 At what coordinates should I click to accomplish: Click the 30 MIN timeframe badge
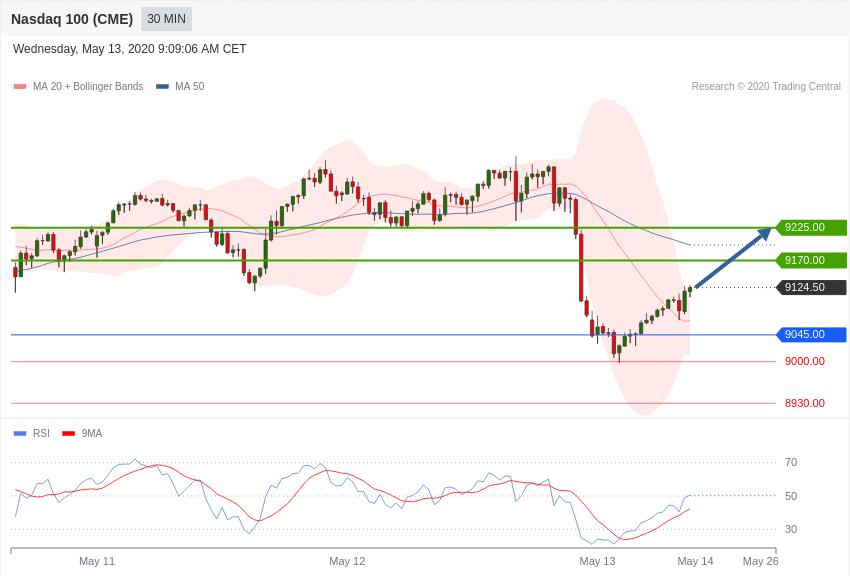166,19
